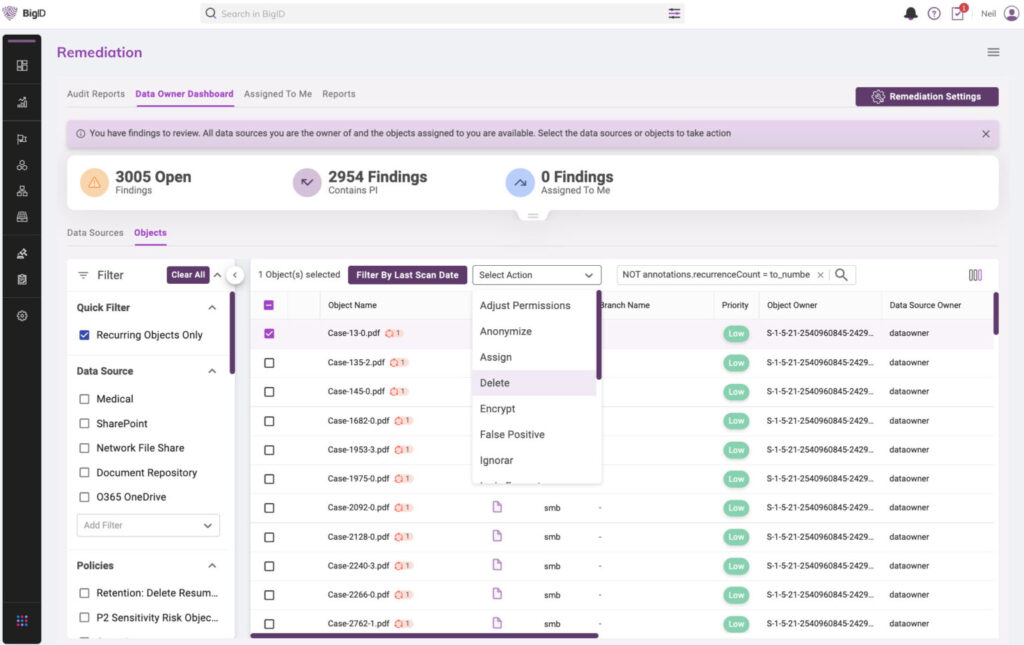Check the Document Repository filter
This screenshot has height=645, width=1024.
(84, 473)
